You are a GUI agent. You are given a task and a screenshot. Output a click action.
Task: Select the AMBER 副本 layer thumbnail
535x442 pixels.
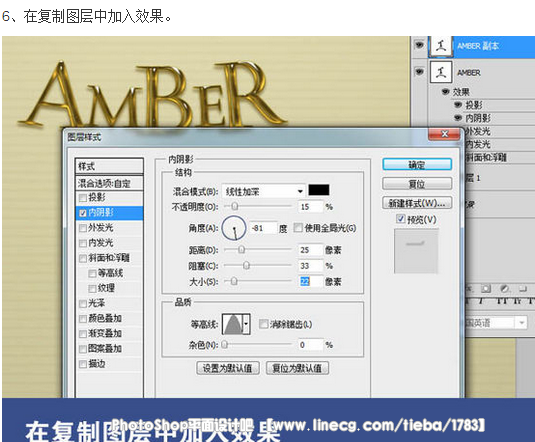pyautogui.click(x=441, y=46)
